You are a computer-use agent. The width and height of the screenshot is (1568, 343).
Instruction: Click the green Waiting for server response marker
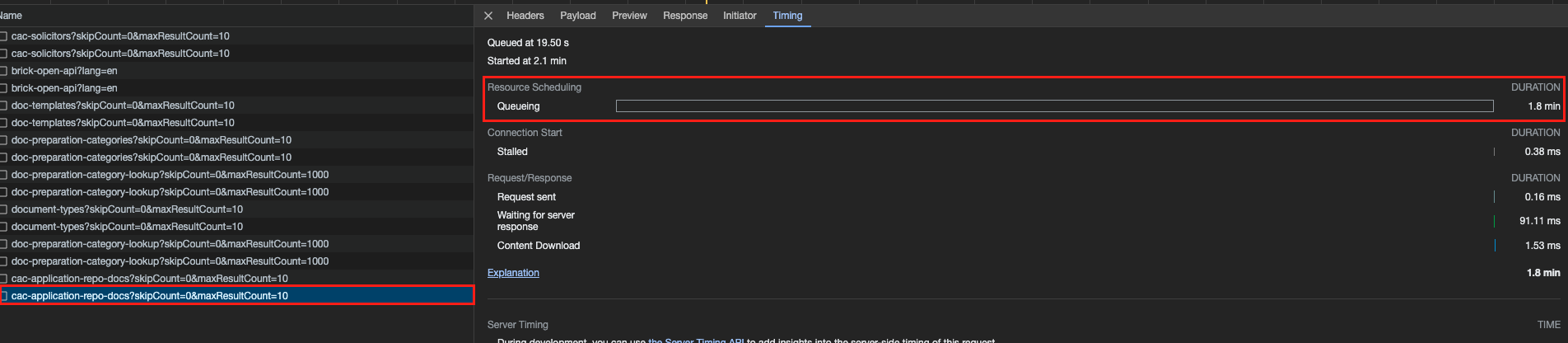pos(1494,221)
